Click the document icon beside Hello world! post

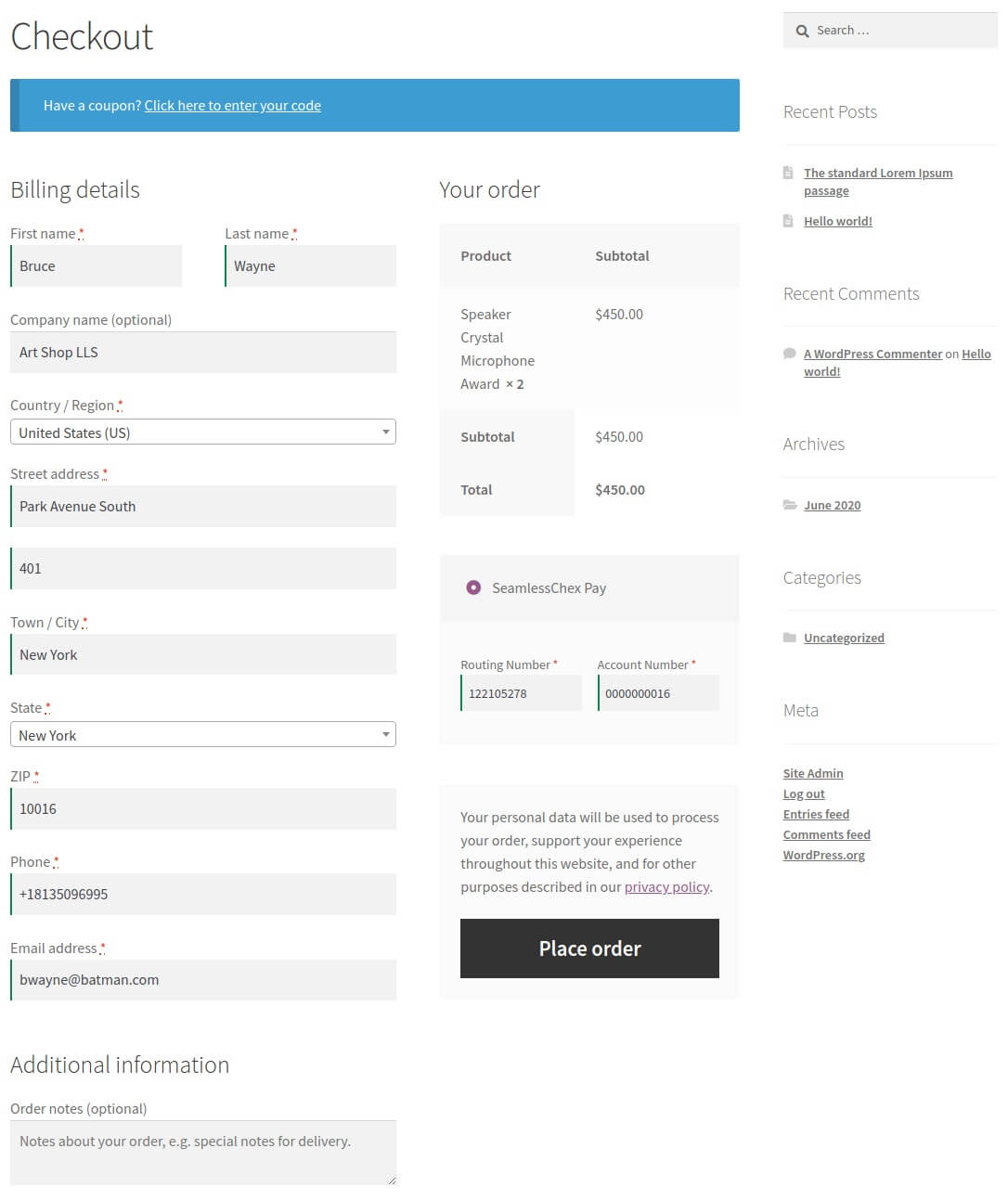click(788, 221)
